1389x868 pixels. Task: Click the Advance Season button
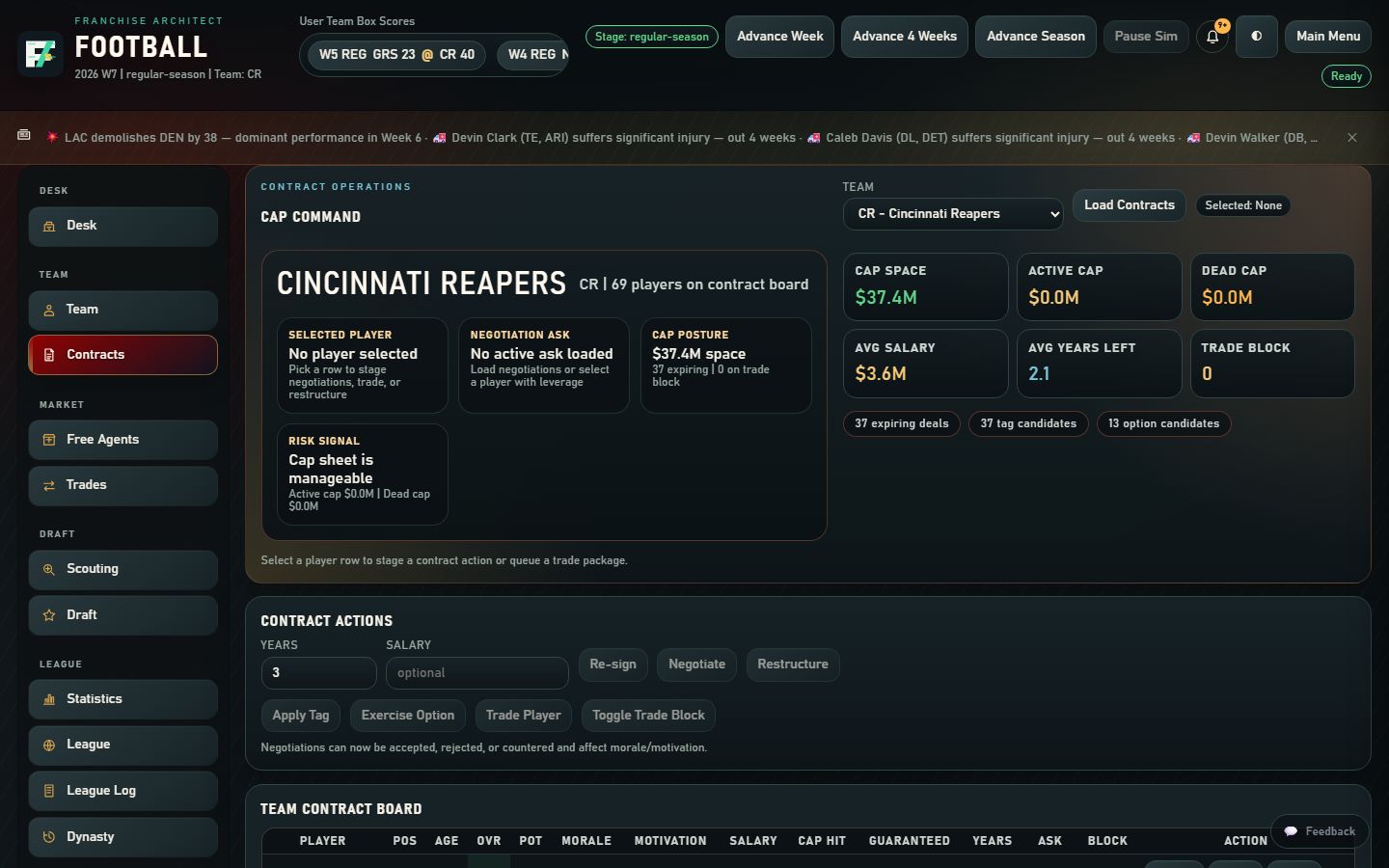pyautogui.click(x=1036, y=37)
